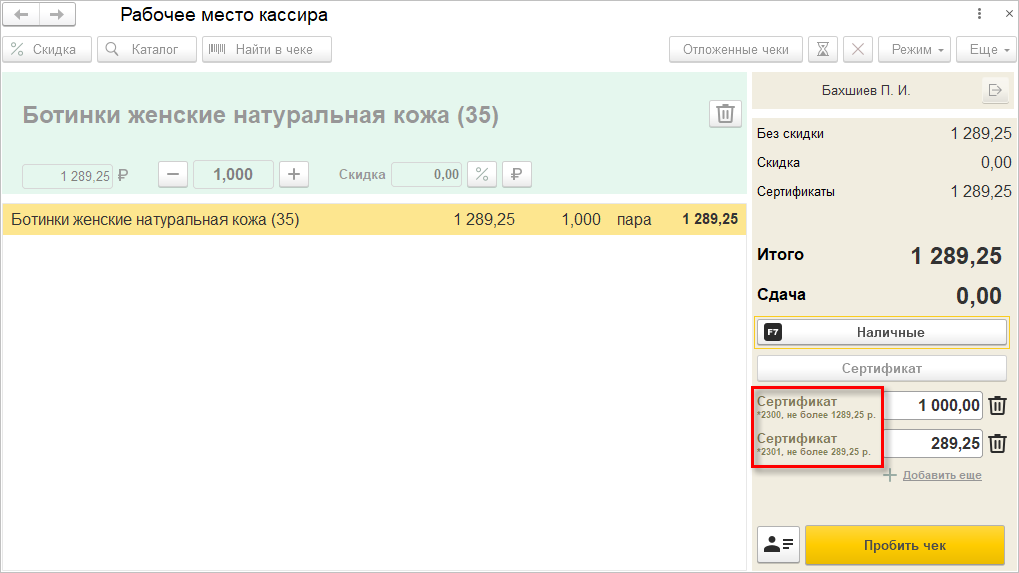Click the quantity field 1,000

[233, 175]
